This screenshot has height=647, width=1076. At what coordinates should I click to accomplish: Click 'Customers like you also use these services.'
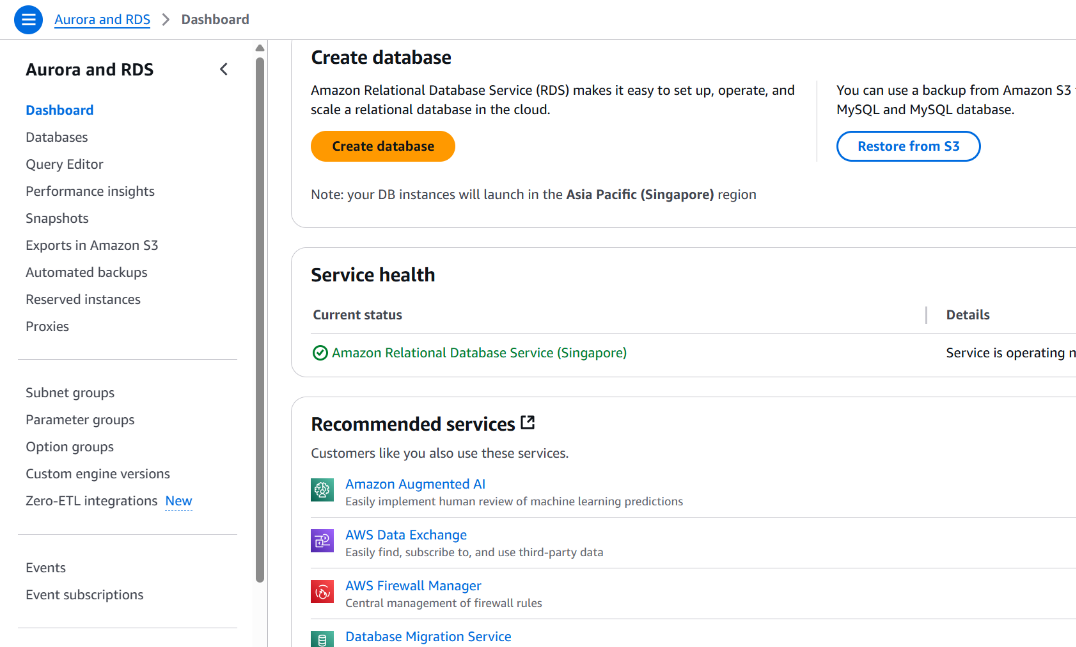coord(440,454)
